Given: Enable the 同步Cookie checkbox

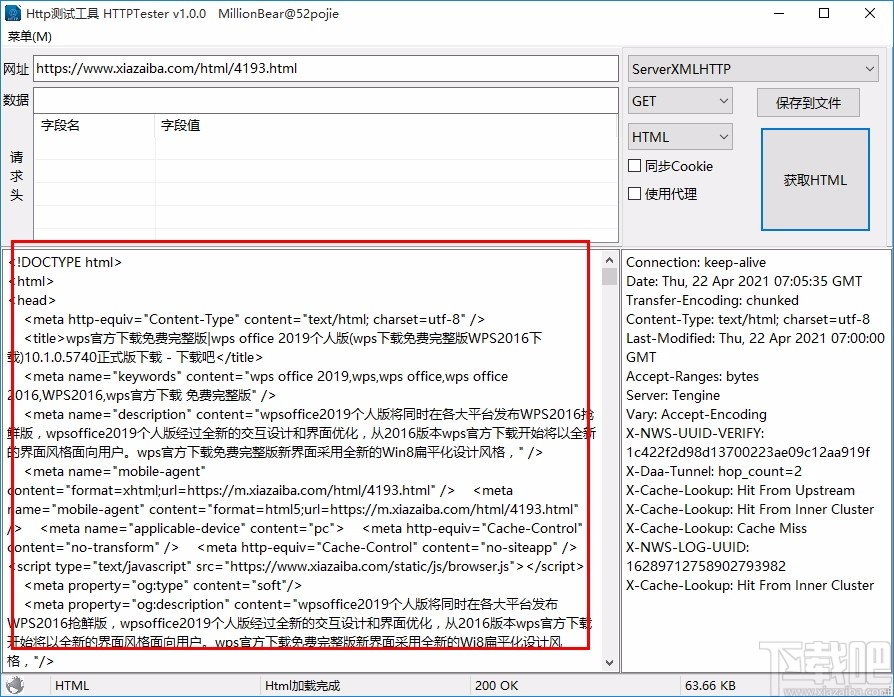Looking at the screenshot, I should 635,166.
